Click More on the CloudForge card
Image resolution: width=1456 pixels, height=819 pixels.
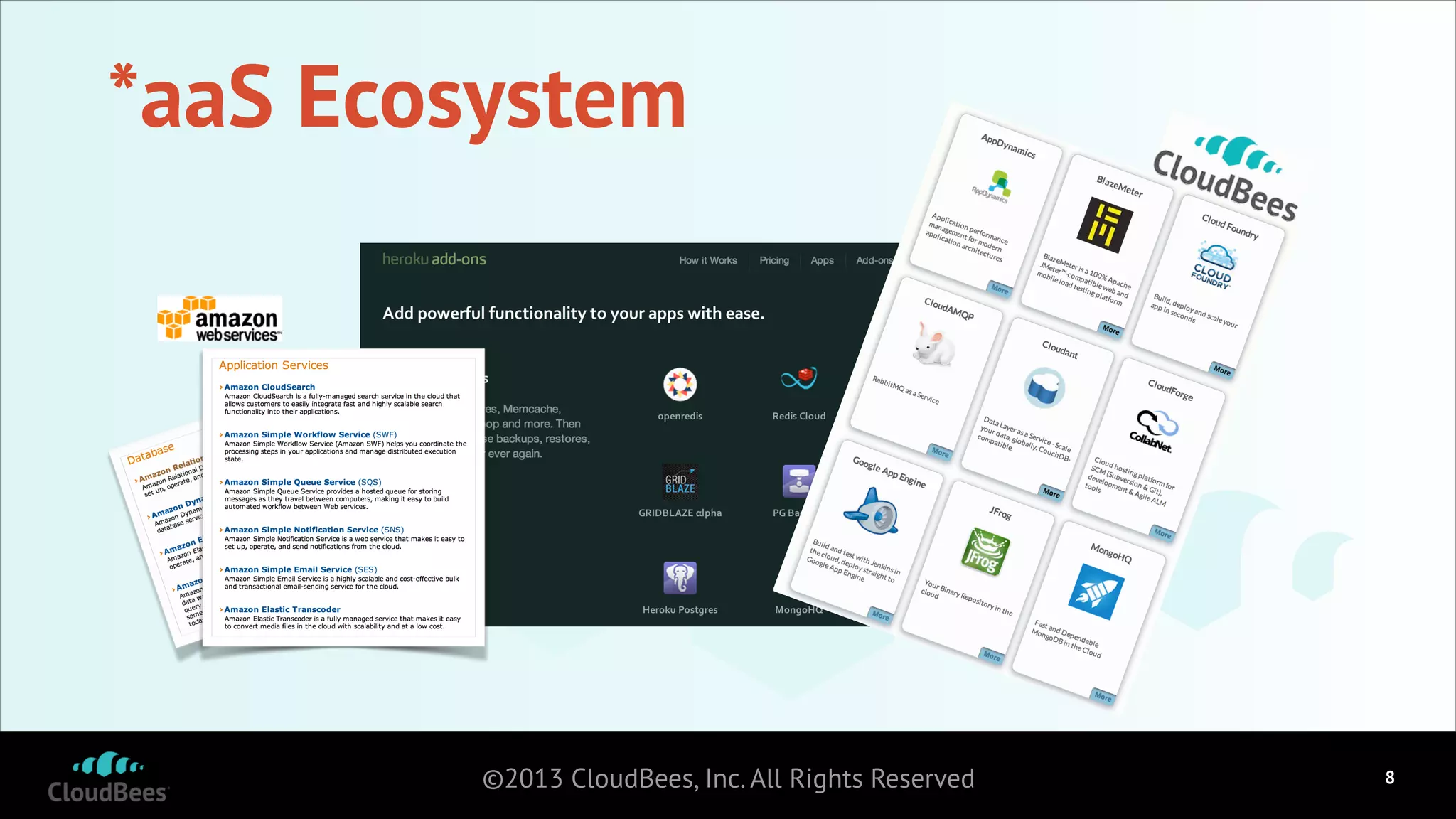1162,533
